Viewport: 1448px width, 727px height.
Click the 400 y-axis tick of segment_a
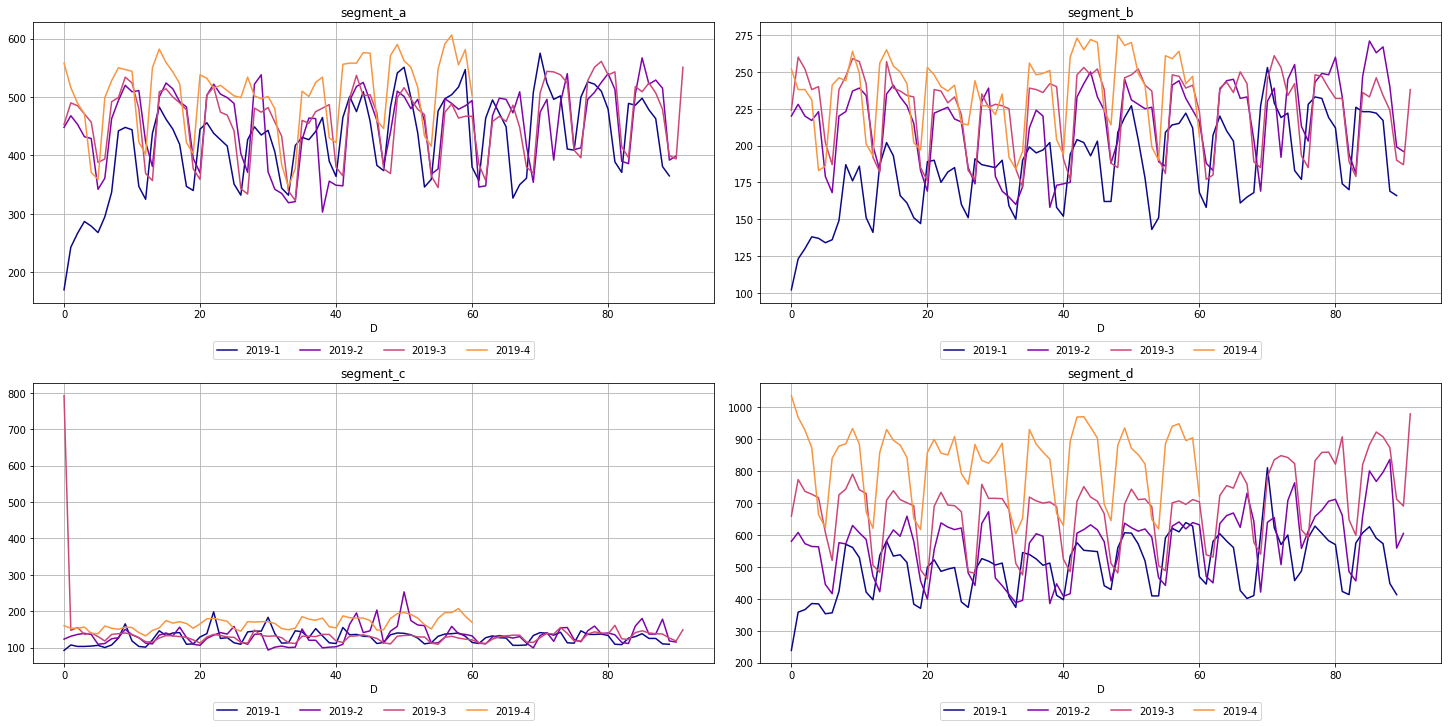[x=16, y=156]
